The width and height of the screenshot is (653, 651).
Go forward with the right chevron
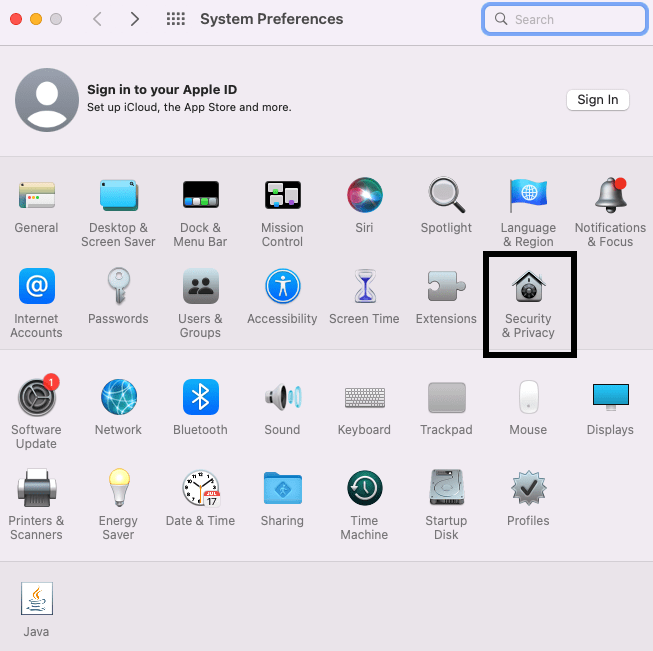tap(134, 19)
